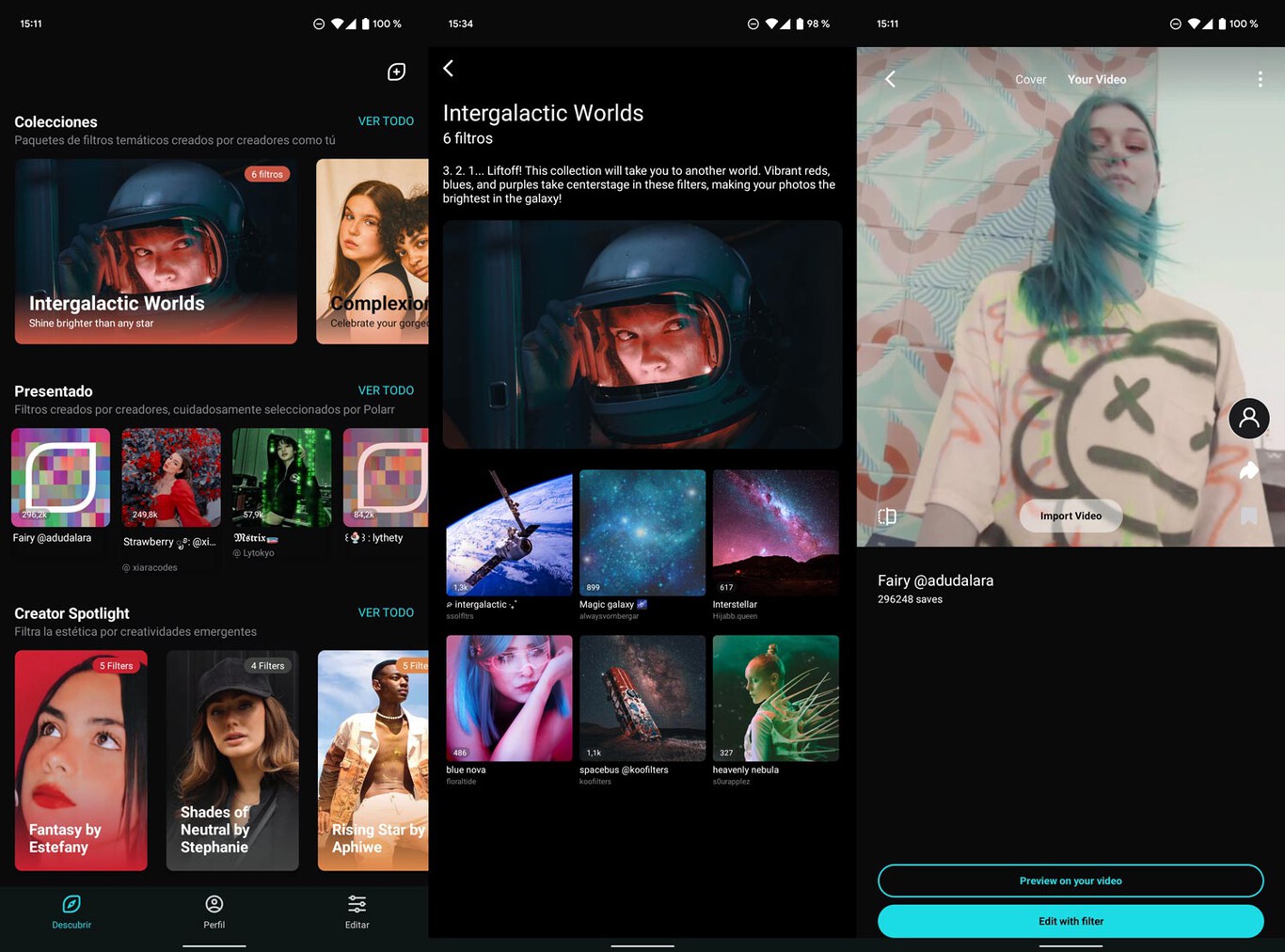Expand Presentado using its VER TODO link

point(386,389)
